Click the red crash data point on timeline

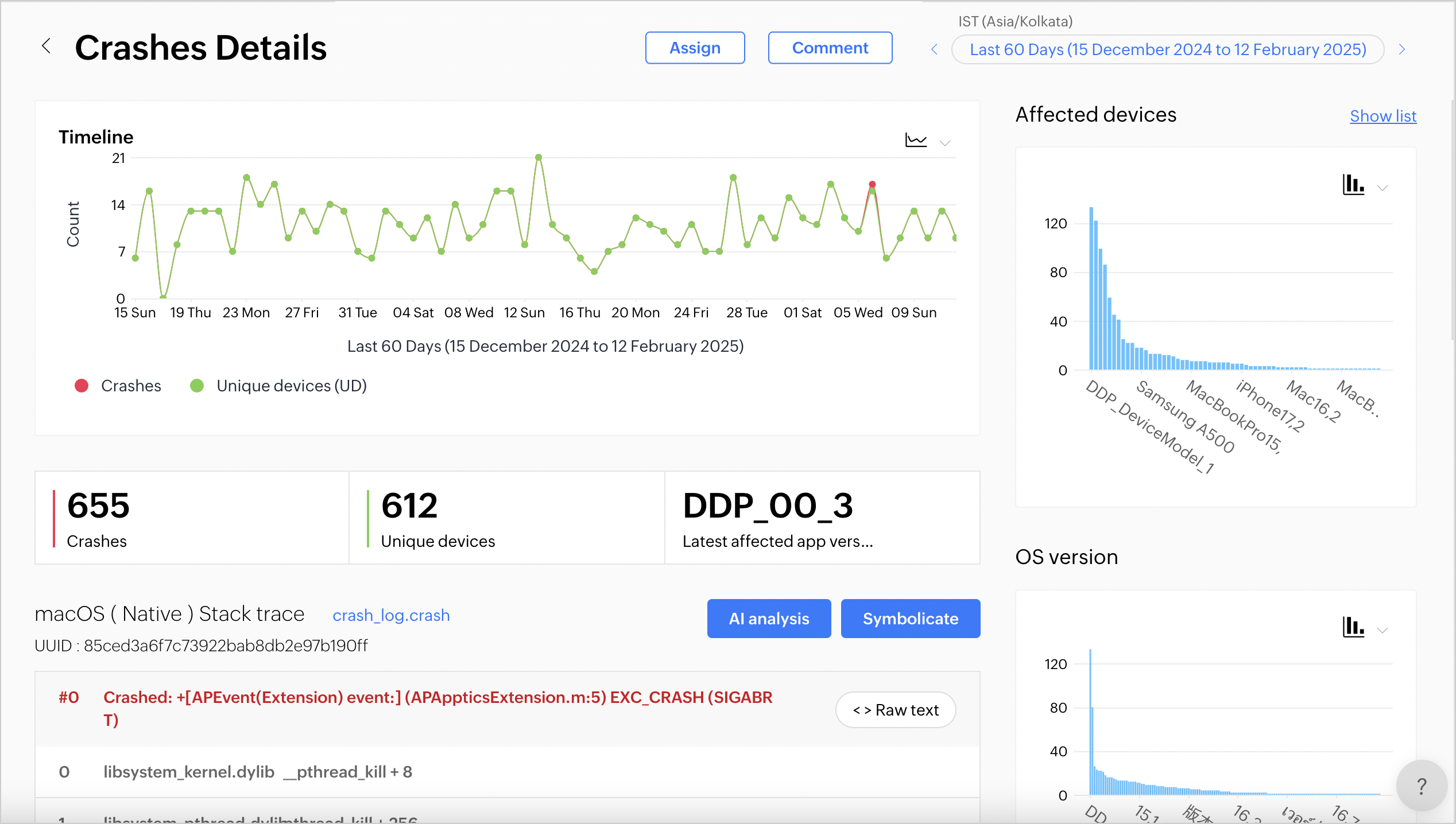pyautogui.click(x=872, y=184)
